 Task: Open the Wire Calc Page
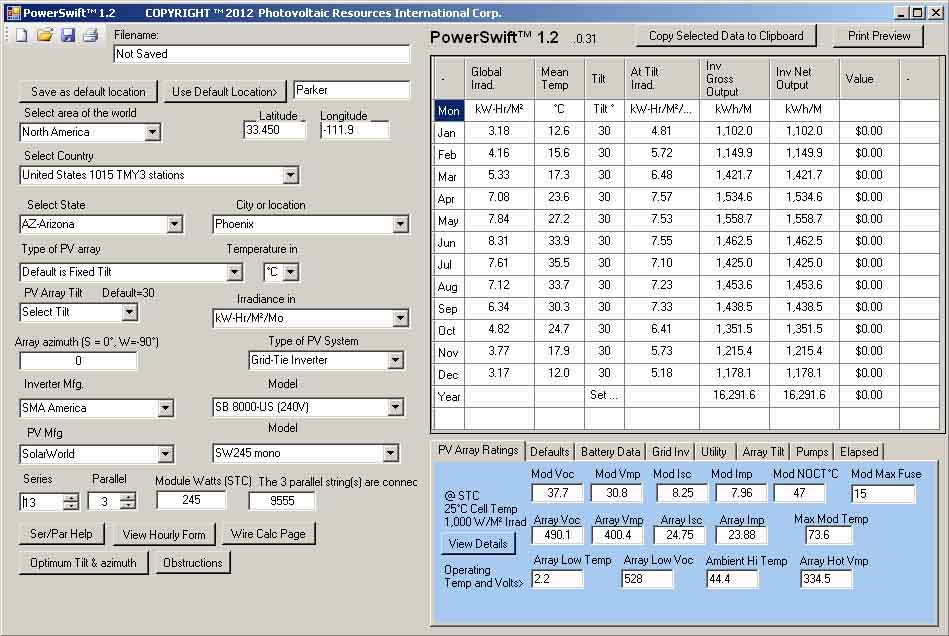click(268, 534)
